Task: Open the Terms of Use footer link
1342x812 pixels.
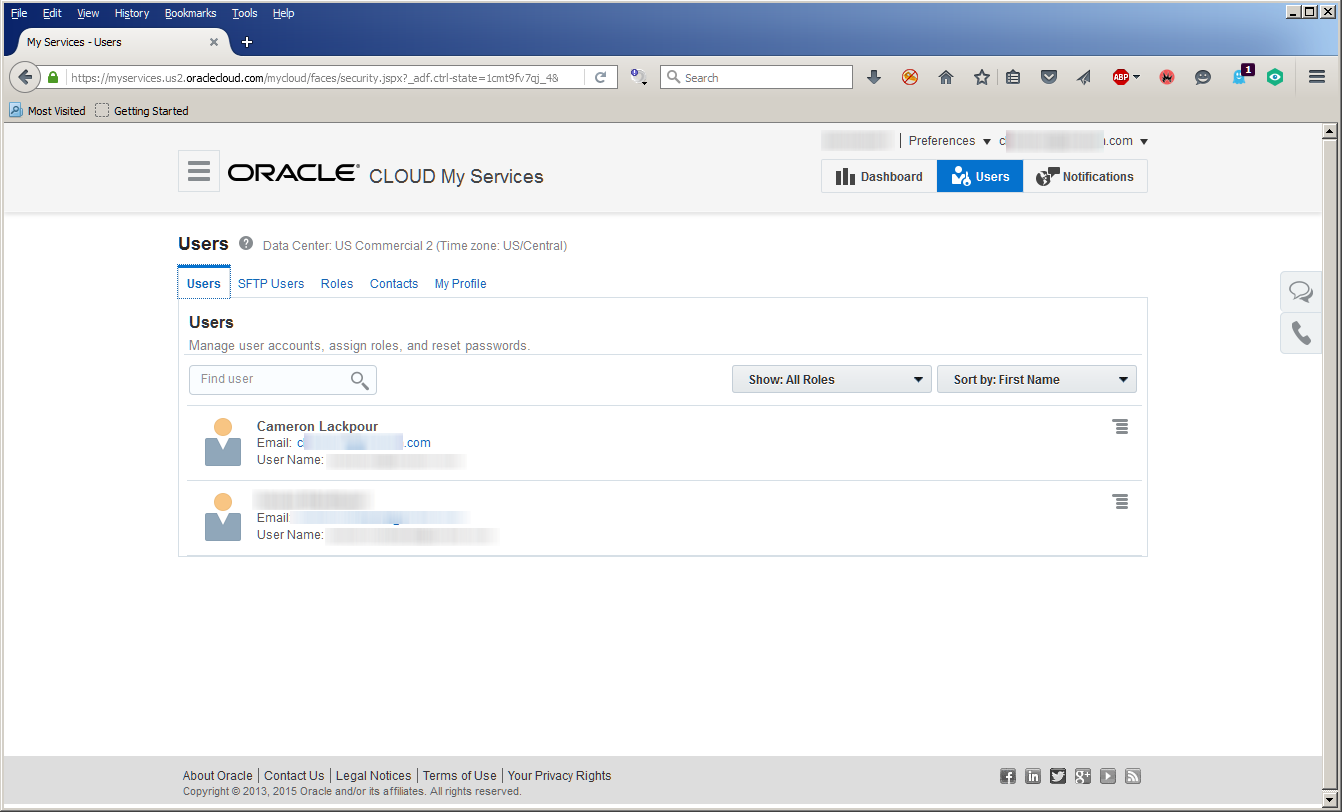Action: (x=459, y=775)
